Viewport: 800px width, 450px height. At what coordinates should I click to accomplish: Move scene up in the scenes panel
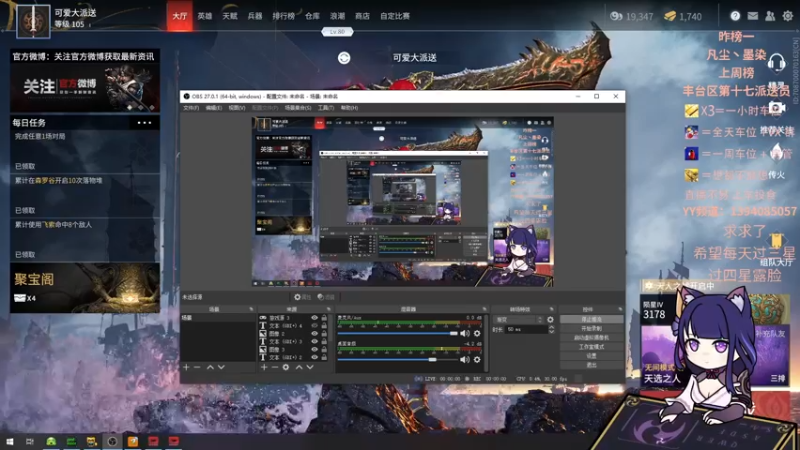coord(210,367)
